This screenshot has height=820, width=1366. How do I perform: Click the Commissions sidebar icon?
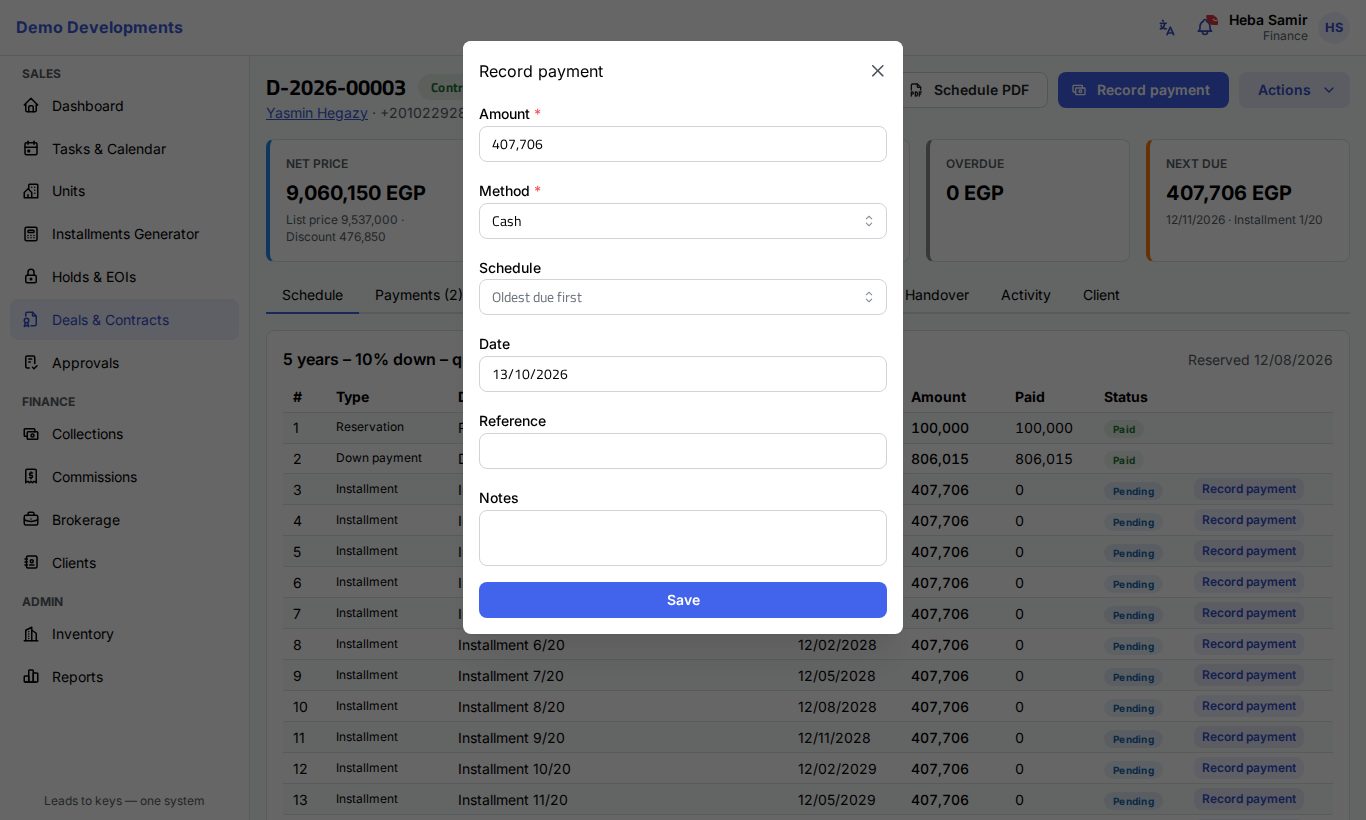pyautogui.click(x=31, y=477)
